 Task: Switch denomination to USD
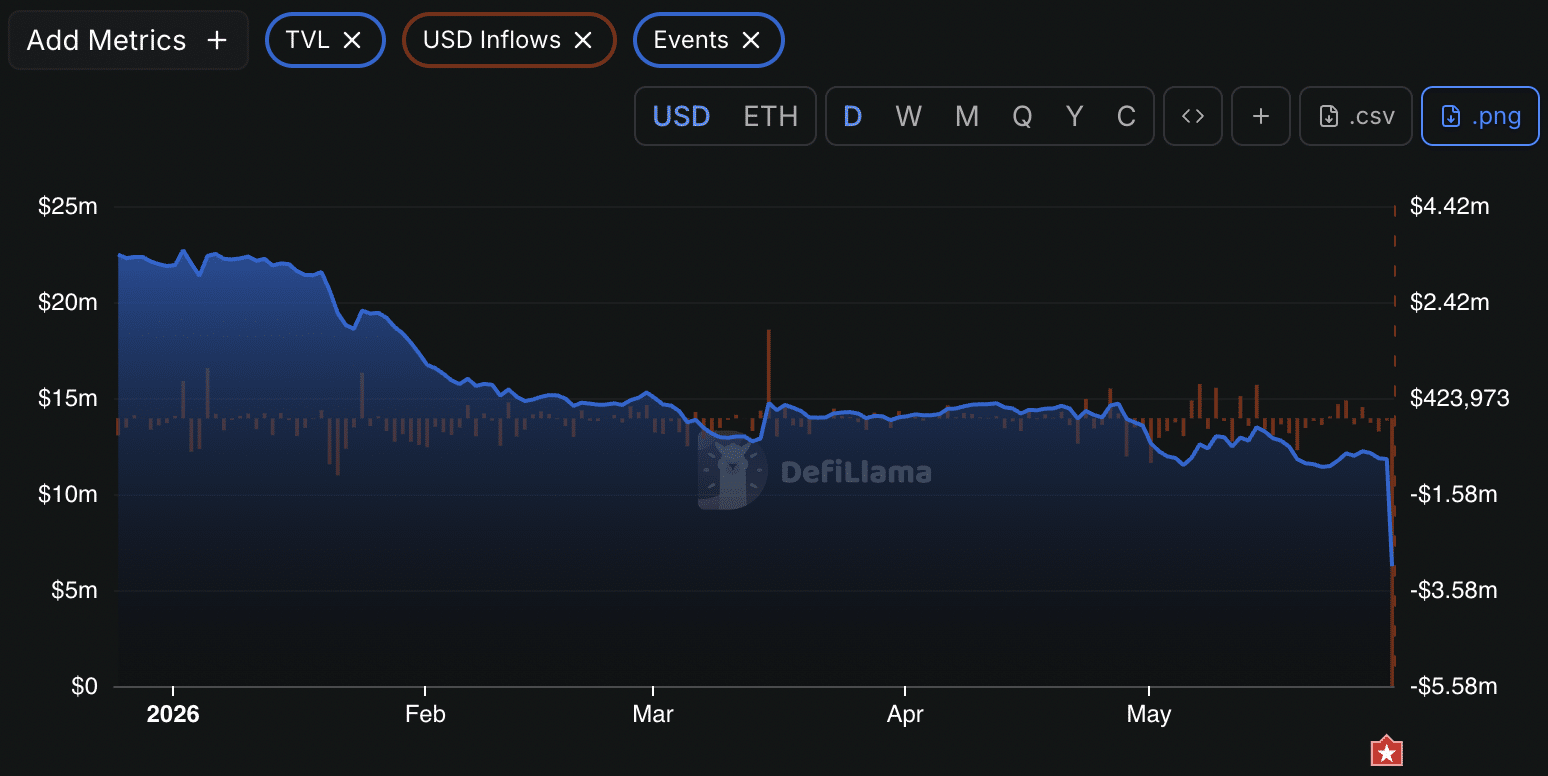pos(681,116)
